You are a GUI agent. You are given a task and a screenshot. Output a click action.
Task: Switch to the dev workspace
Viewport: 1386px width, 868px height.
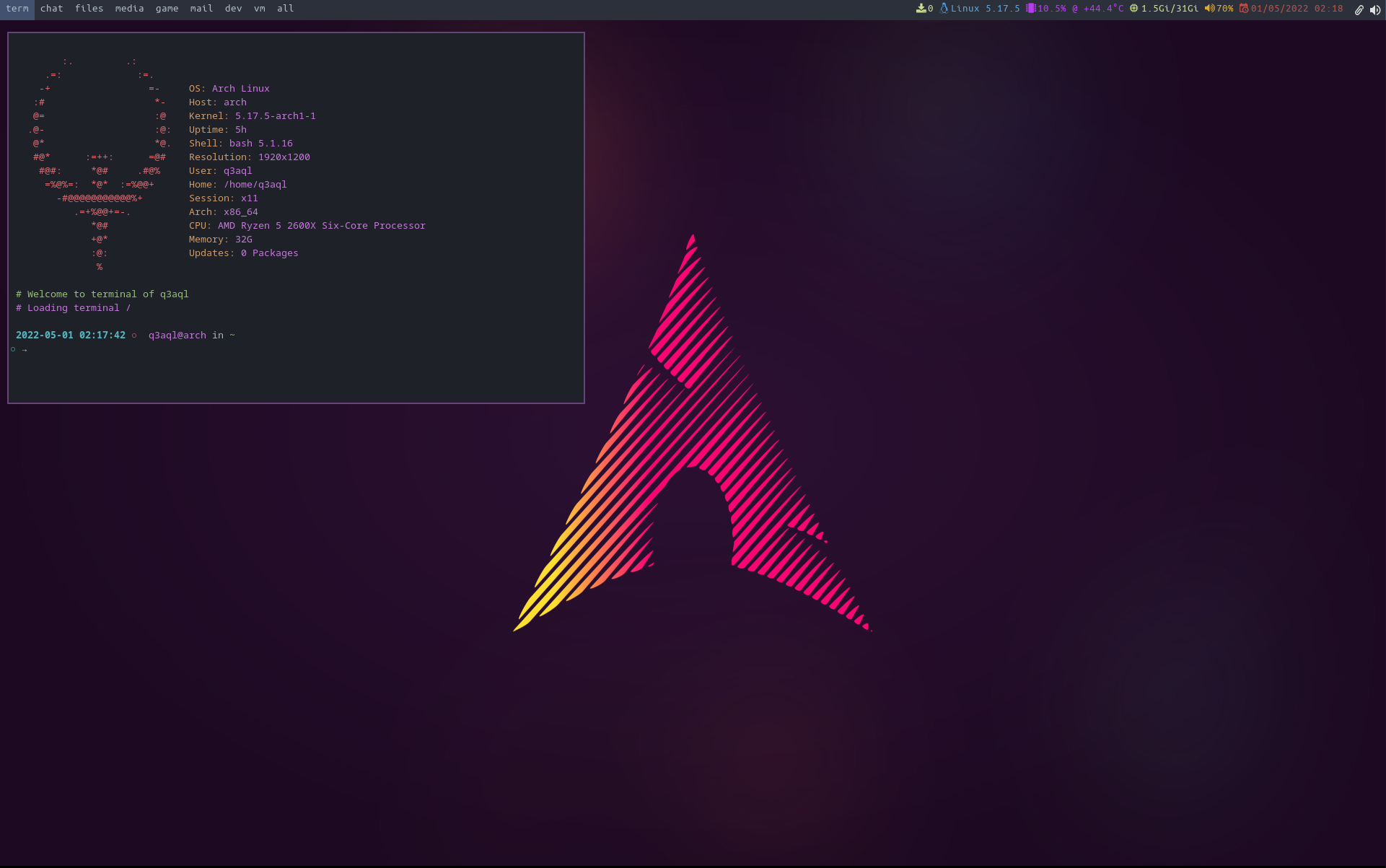[x=233, y=9]
